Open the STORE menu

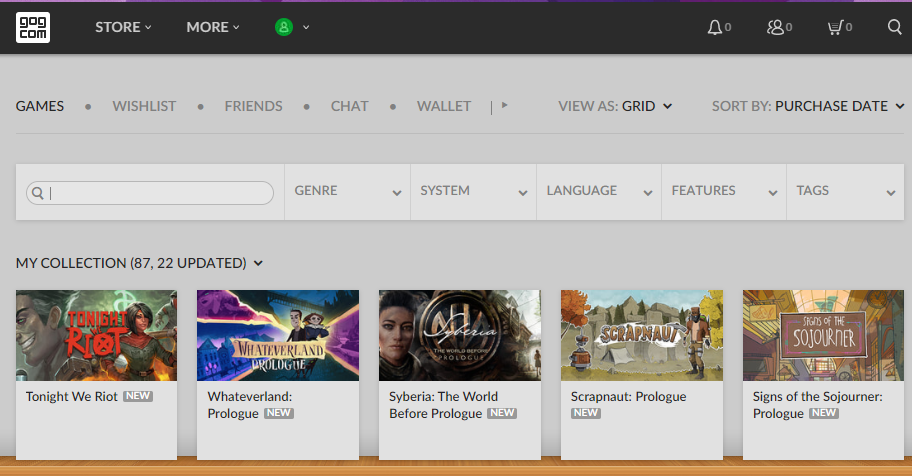tap(123, 27)
